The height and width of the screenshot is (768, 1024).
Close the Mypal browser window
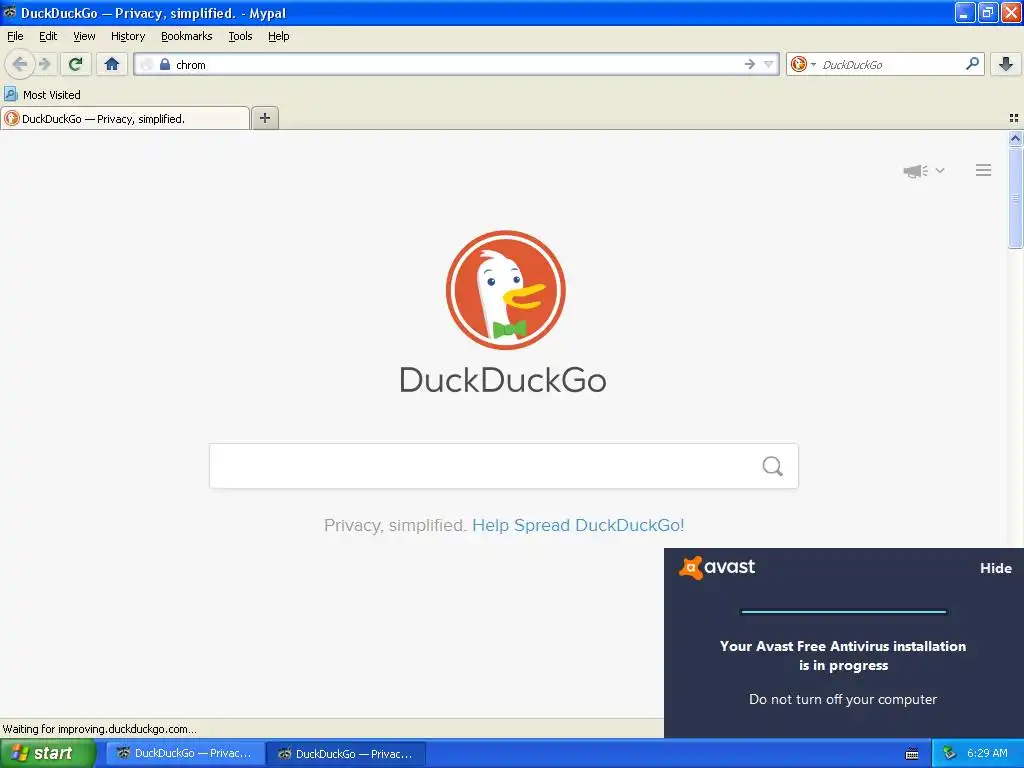(1010, 12)
